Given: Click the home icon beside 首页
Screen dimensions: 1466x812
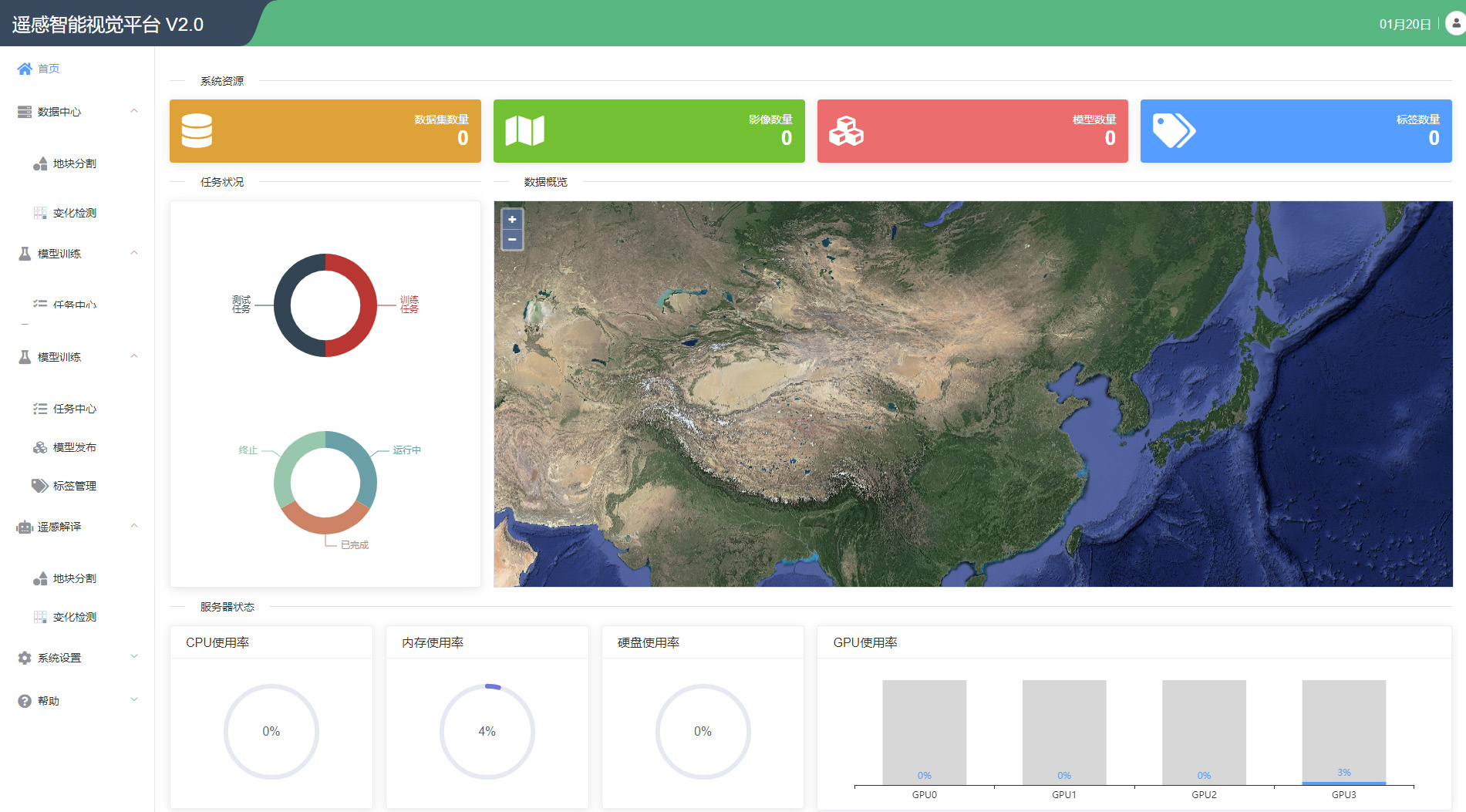Looking at the screenshot, I should pyautogui.click(x=25, y=69).
